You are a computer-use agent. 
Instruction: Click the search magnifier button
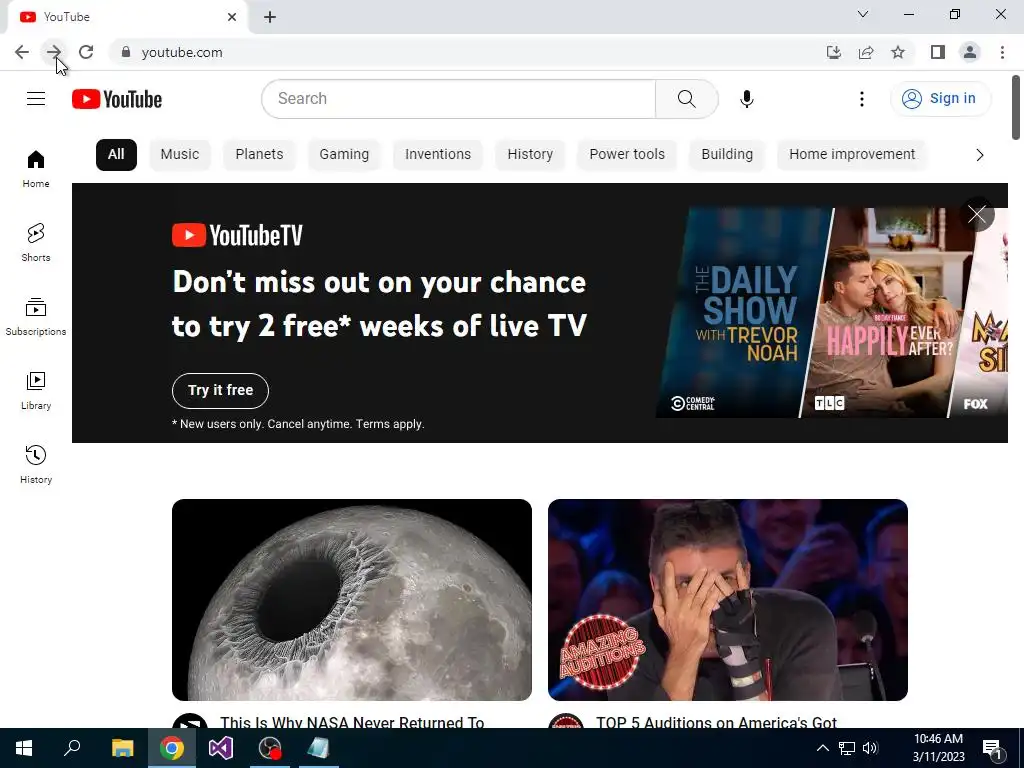pyautogui.click(x=686, y=99)
